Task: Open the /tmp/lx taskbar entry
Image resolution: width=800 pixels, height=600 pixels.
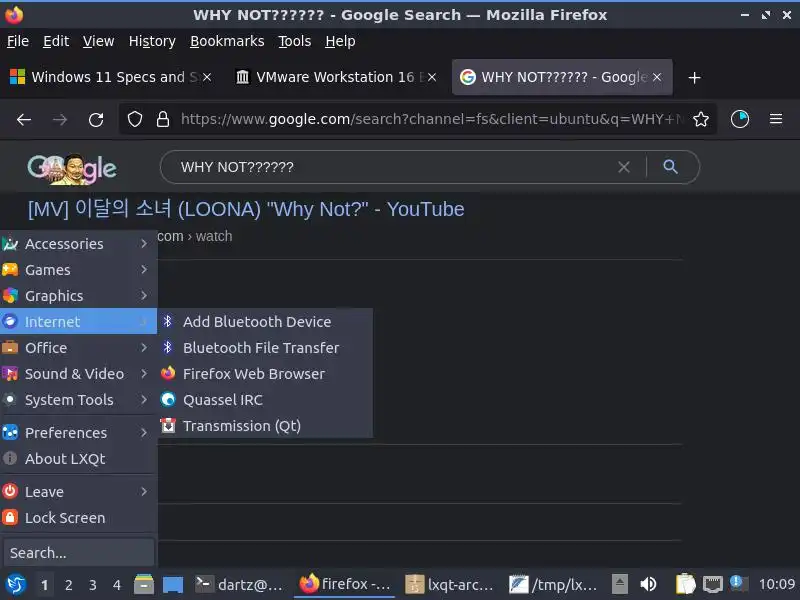Action: [x=554, y=584]
